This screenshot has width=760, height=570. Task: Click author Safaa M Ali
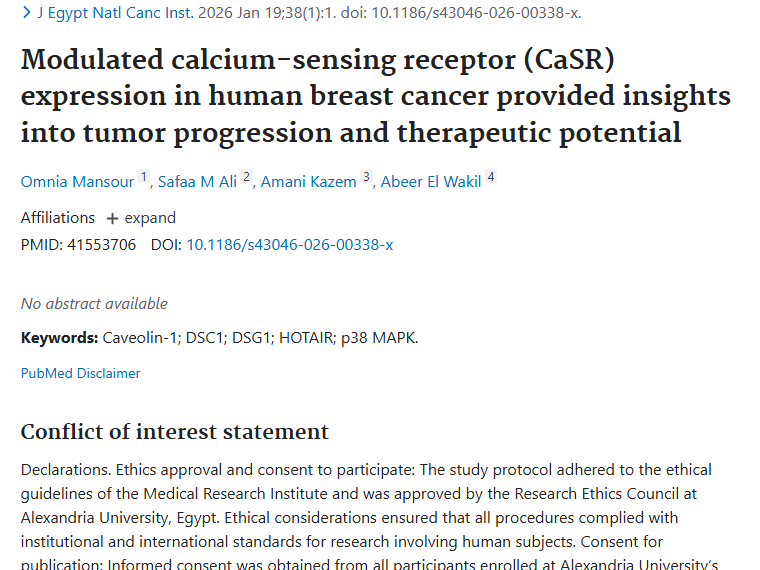click(x=198, y=182)
